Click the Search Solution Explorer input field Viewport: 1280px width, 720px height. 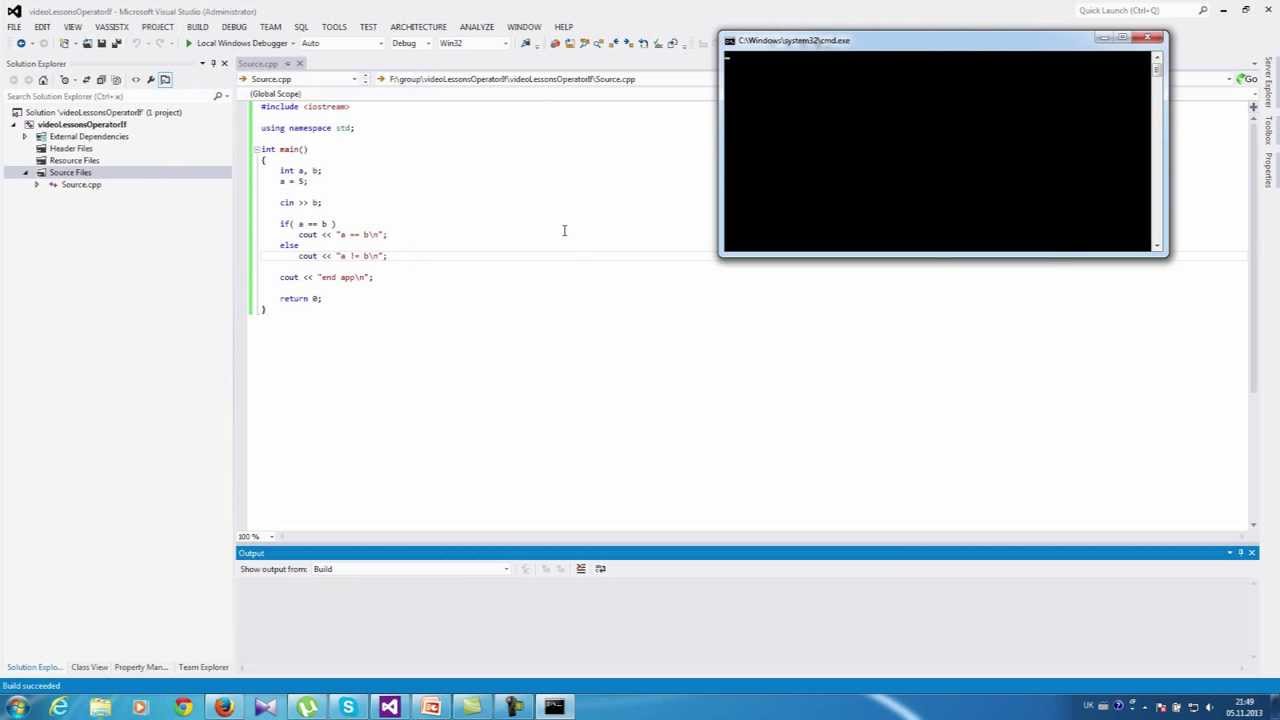click(108, 96)
